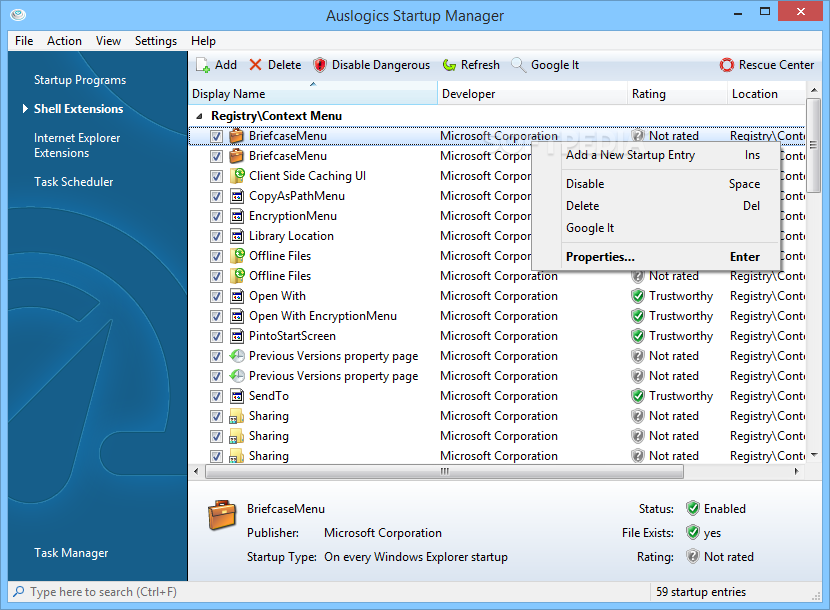Click the large briefcase icon in details panel
Image resolution: width=830 pixels, height=610 pixels.
[222, 515]
